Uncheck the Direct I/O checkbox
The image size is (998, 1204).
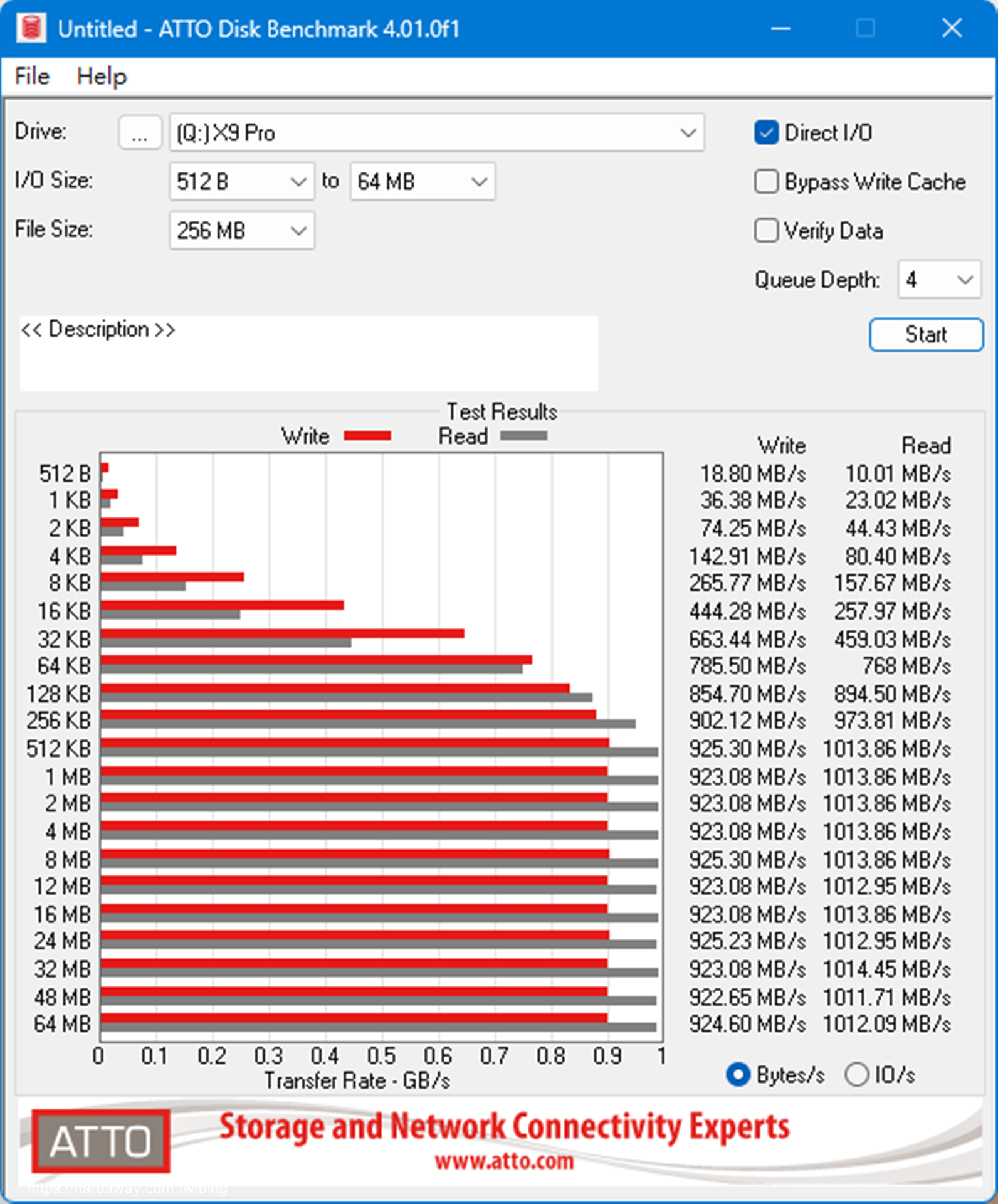point(766,133)
